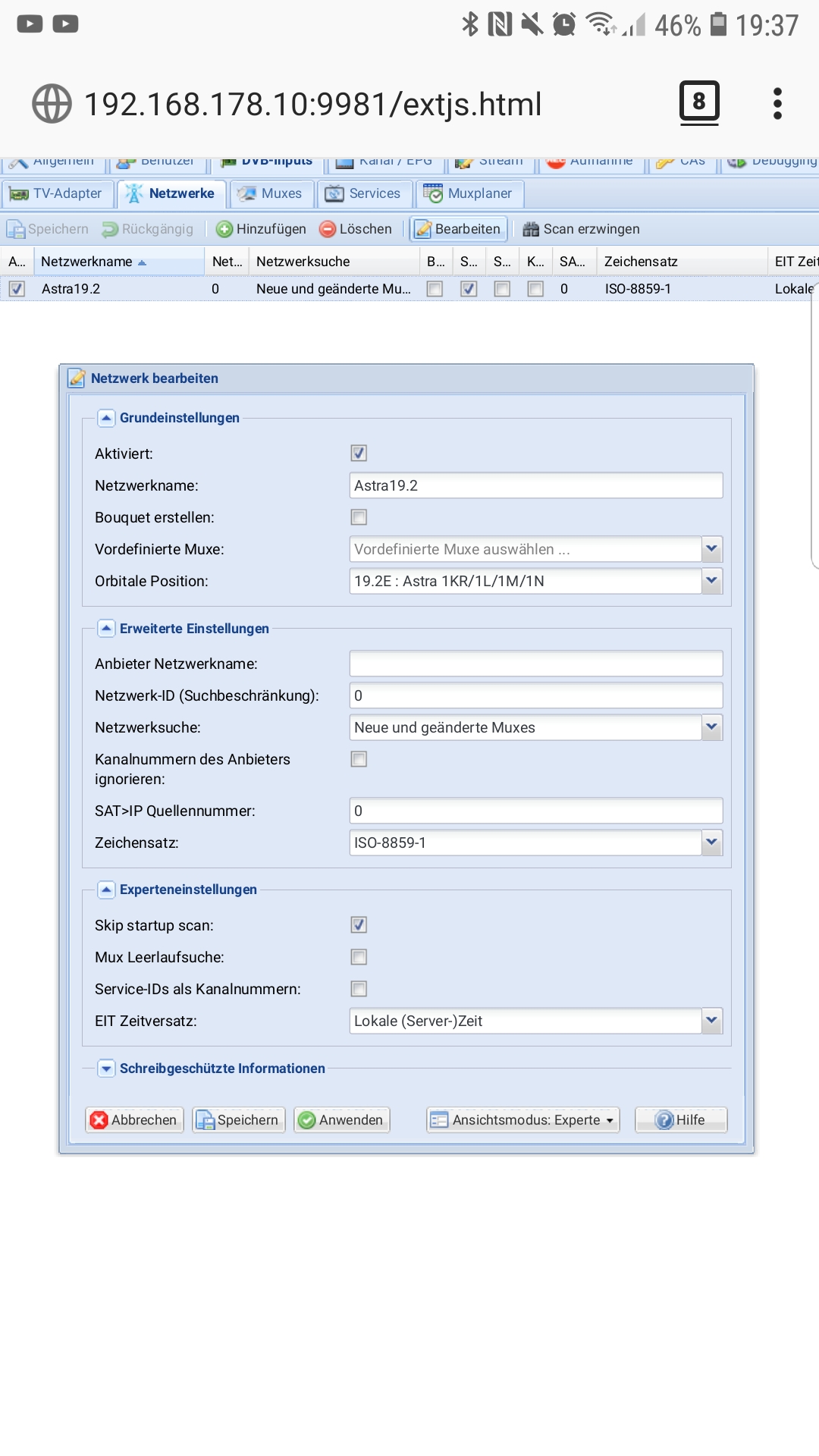Open the Muxplaner tab
819x1456 pixels.
(469, 193)
